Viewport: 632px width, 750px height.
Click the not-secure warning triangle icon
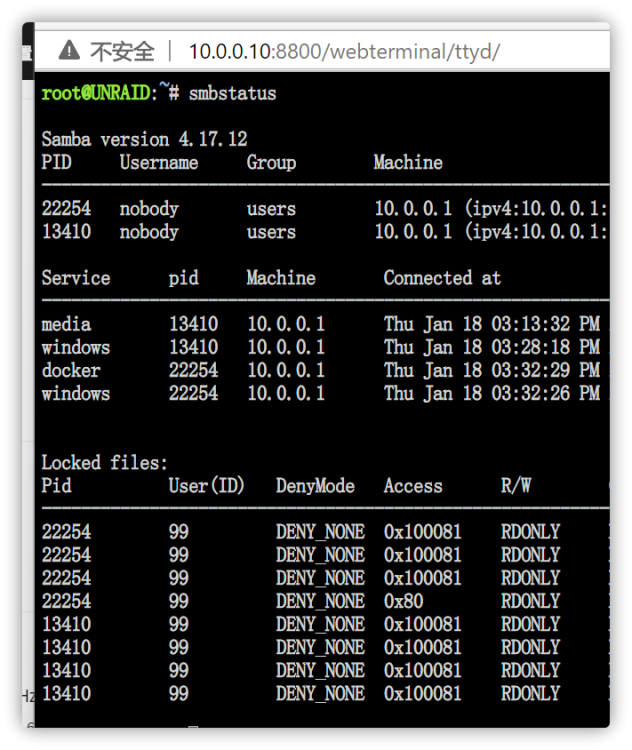(x=69, y=51)
